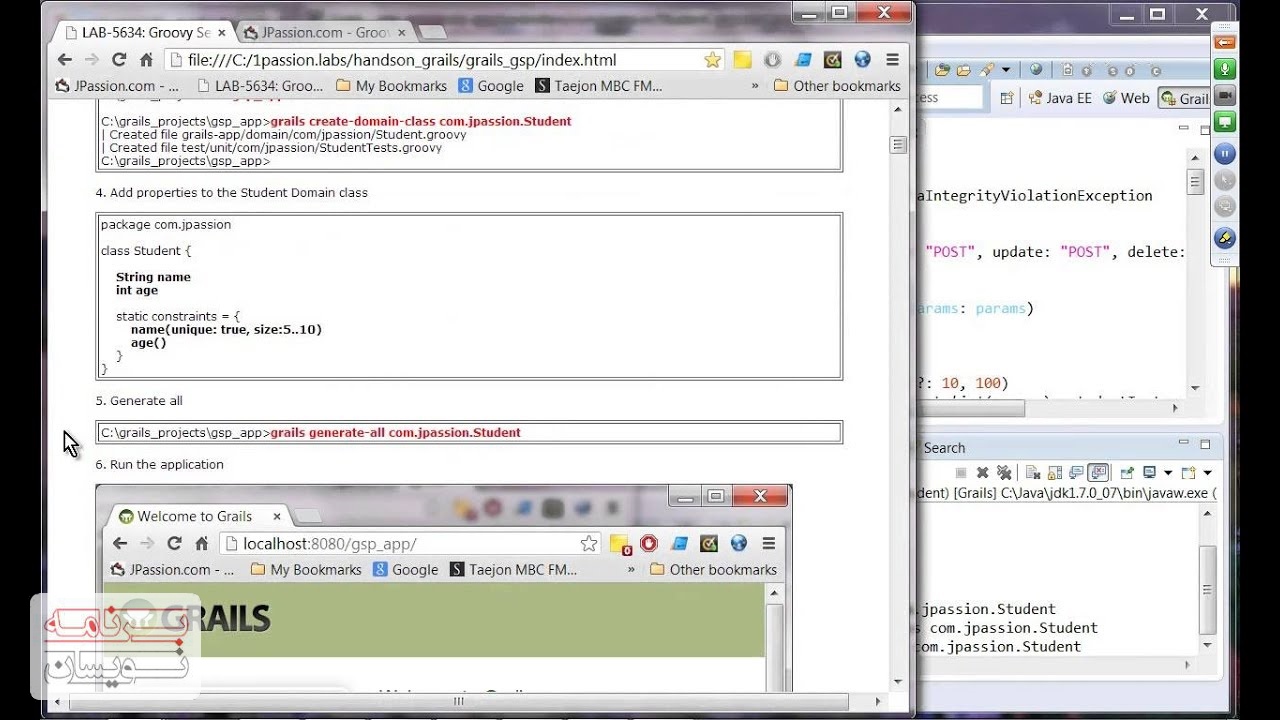Switch to the Java EE perspective
Screen dimensions: 1280x720
(x=1060, y=98)
